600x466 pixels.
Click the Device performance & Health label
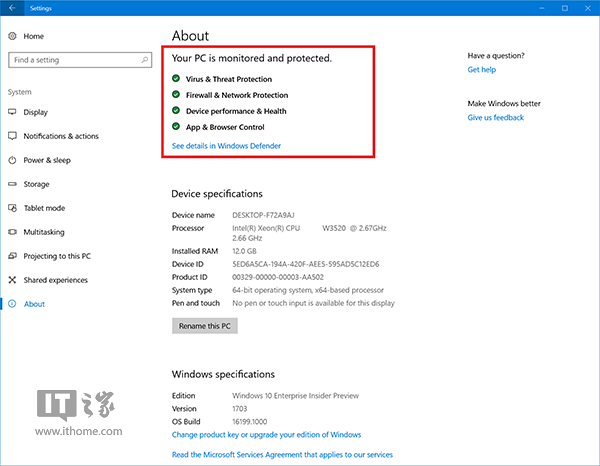[x=236, y=111]
